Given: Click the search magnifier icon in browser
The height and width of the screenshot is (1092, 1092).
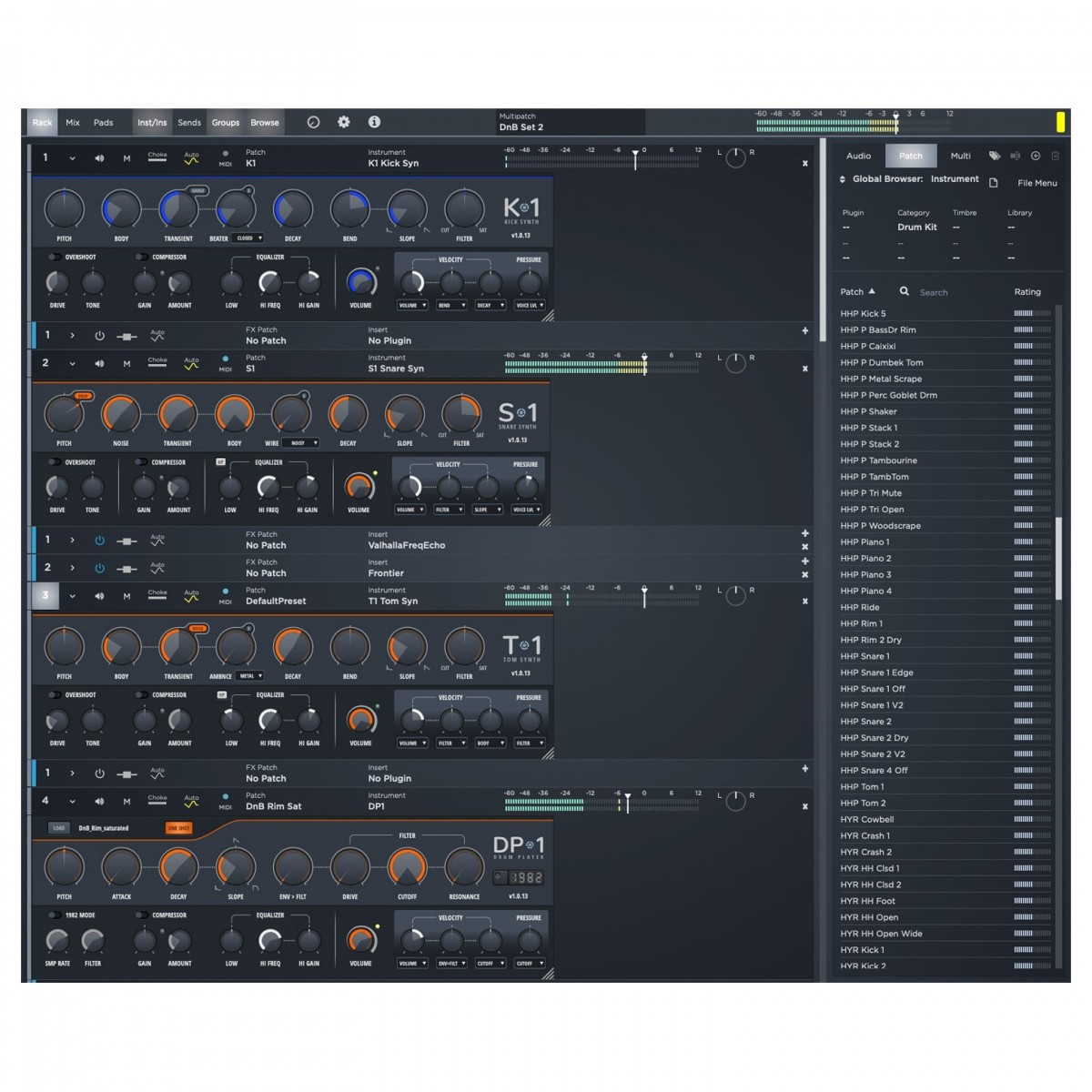Looking at the screenshot, I should pyautogui.click(x=904, y=291).
